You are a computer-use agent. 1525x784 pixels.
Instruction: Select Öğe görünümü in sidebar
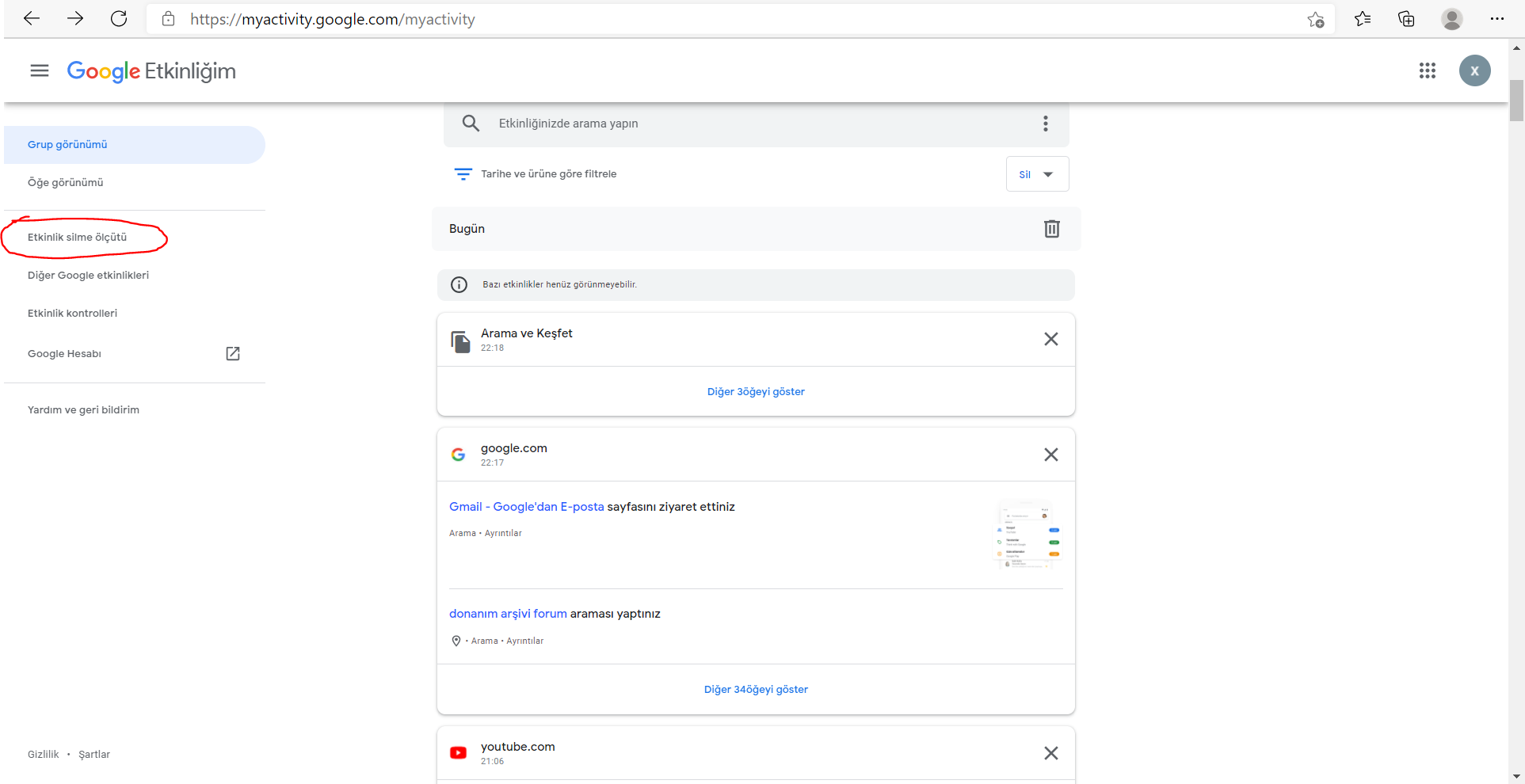66,183
